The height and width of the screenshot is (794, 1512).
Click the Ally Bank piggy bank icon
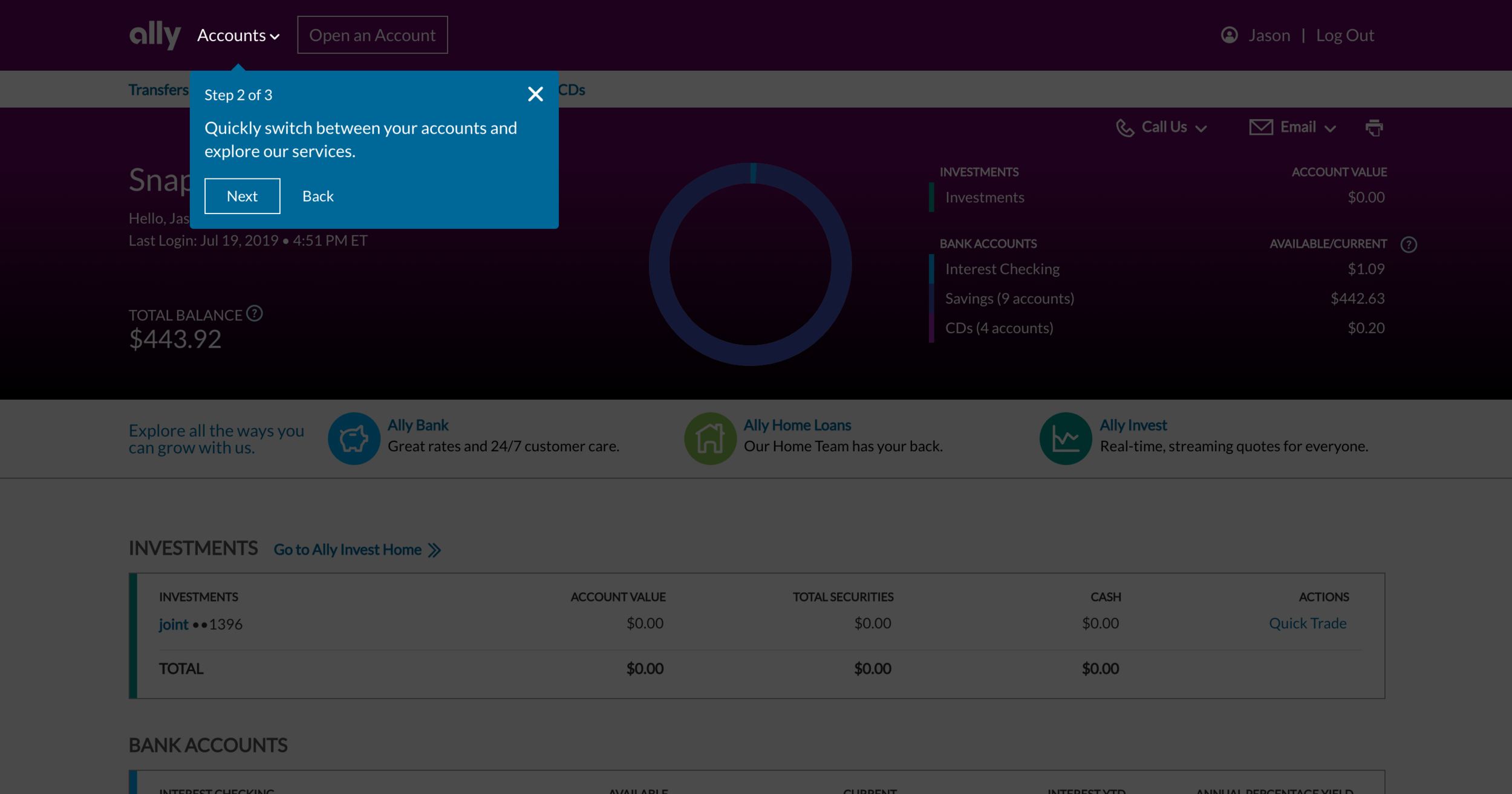[x=354, y=438]
